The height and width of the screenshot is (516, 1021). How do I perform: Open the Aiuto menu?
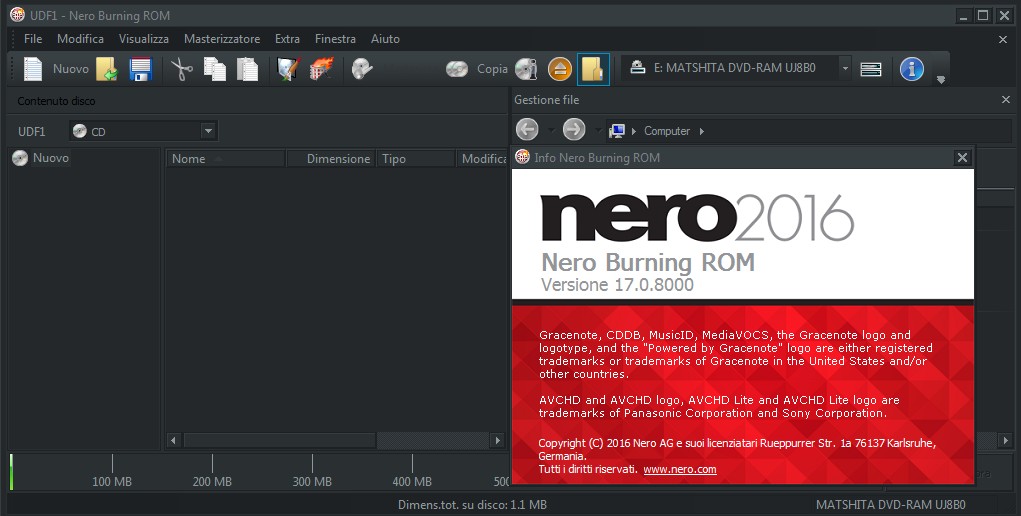coord(385,39)
